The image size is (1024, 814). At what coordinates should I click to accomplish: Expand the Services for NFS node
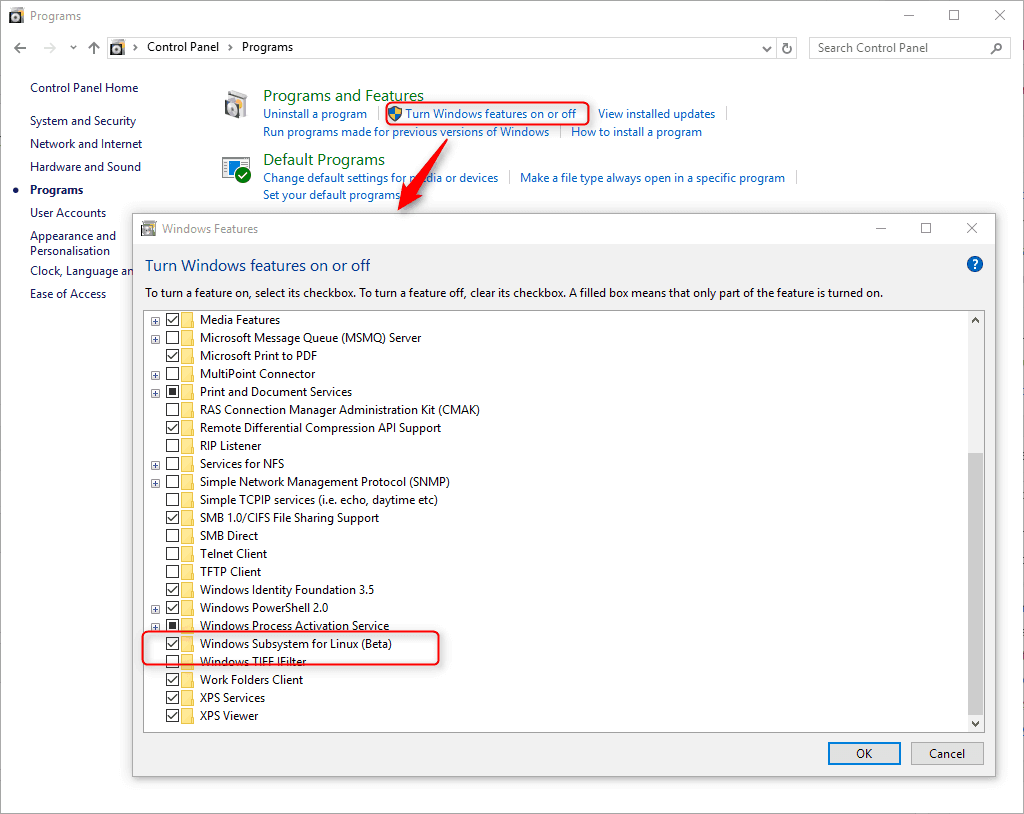point(155,464)
